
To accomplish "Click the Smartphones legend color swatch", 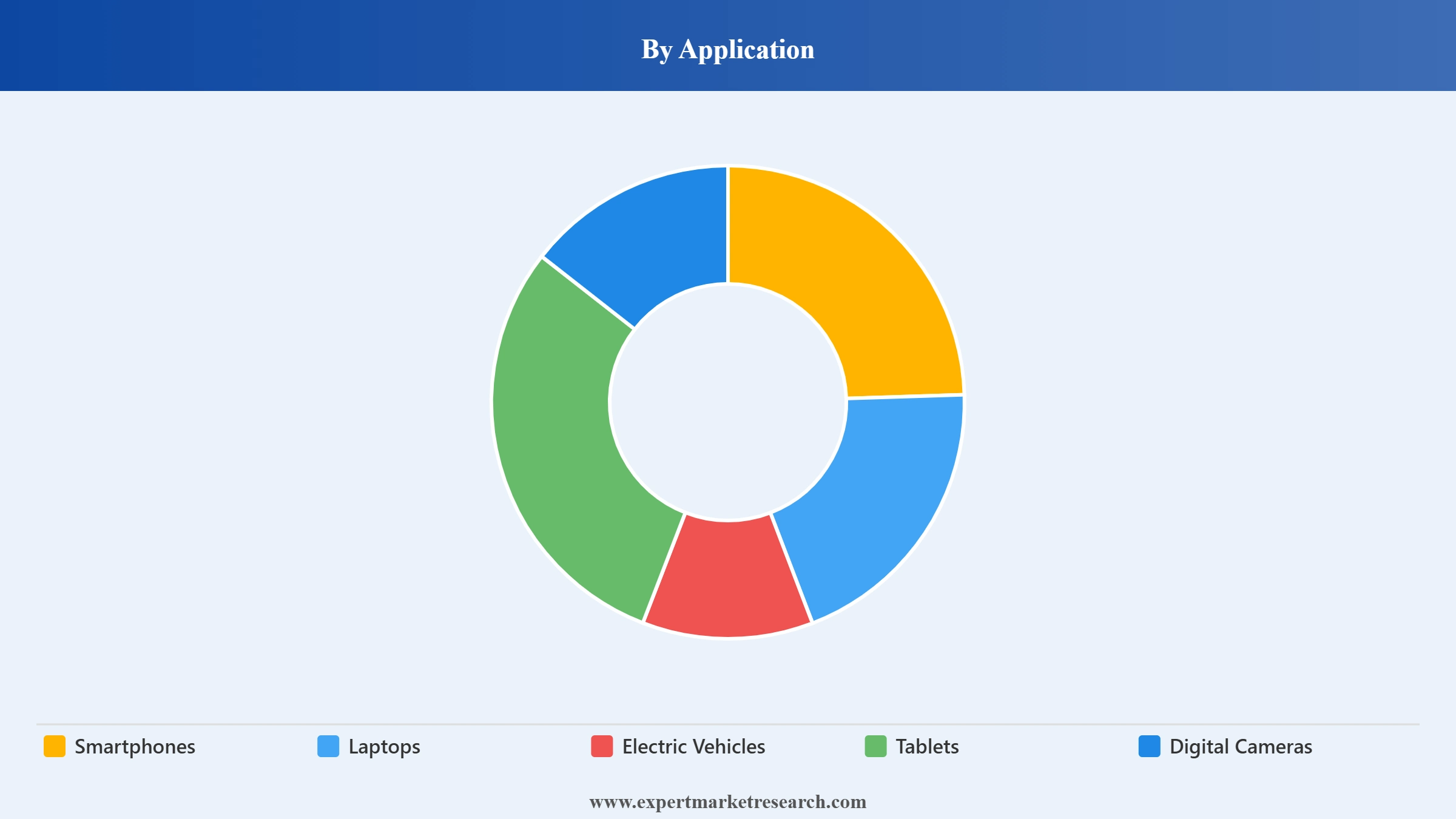I will pos(55,746).
